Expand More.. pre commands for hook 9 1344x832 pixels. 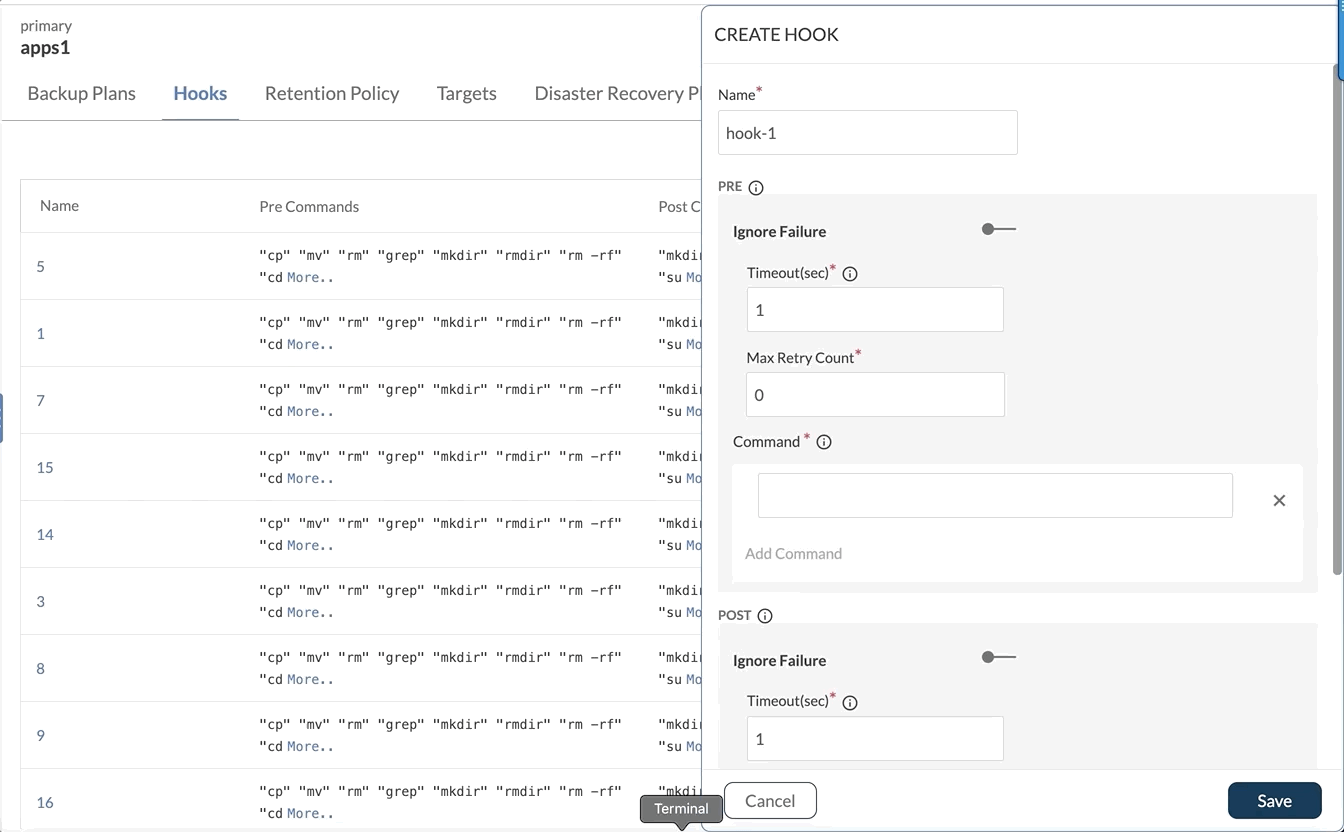(x=310, y=746)
